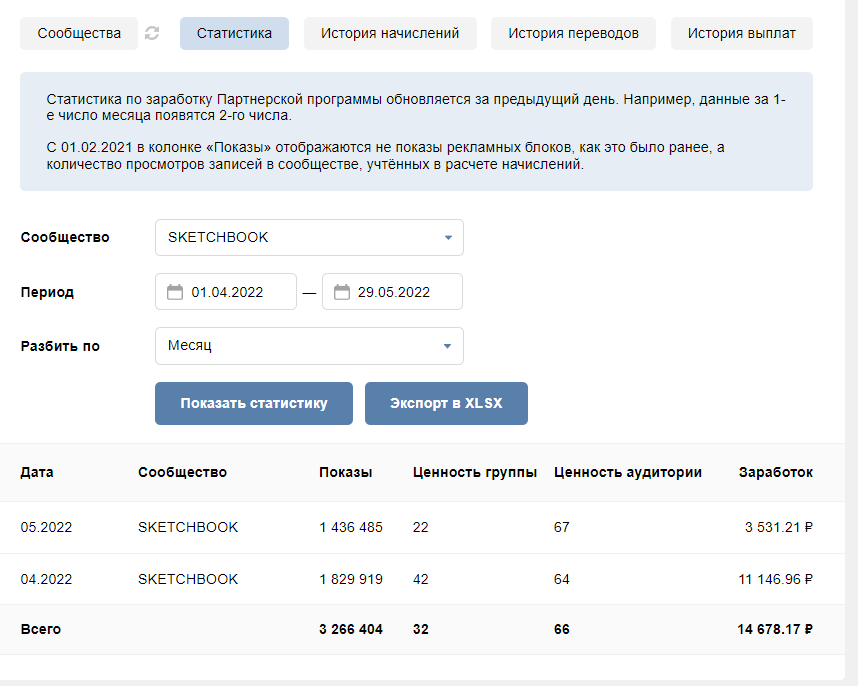This screenshot has width=858, height=686.
Task: Click audience value 64 in 04.2022 row
Action: [561, 579]
